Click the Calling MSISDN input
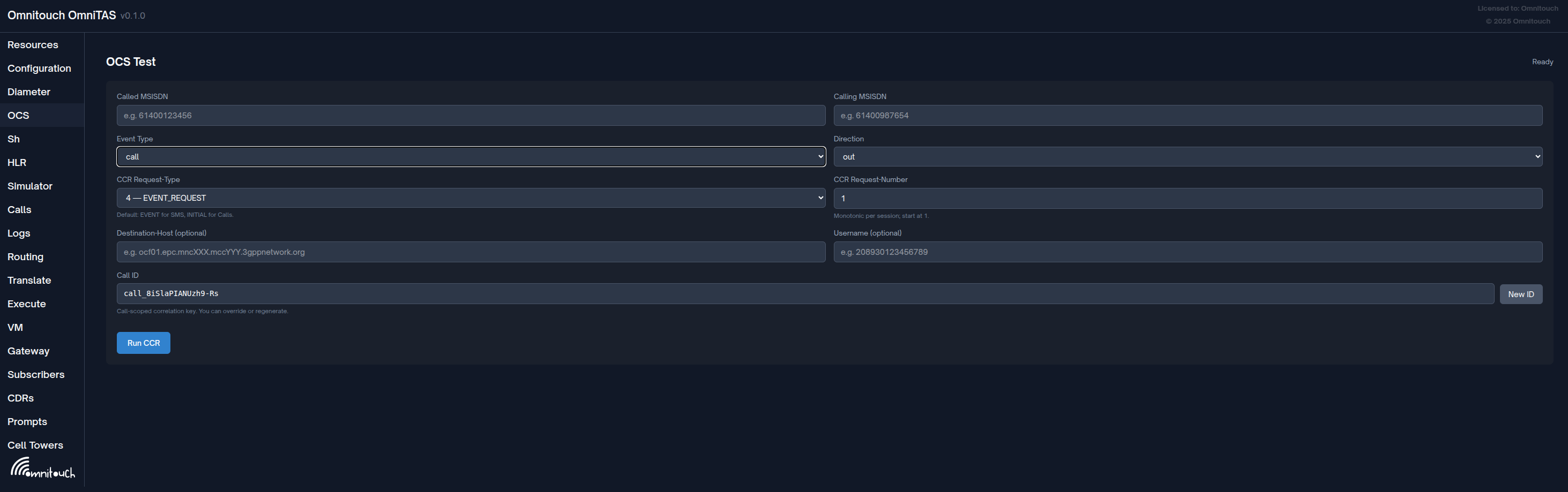 (1186, 115)
